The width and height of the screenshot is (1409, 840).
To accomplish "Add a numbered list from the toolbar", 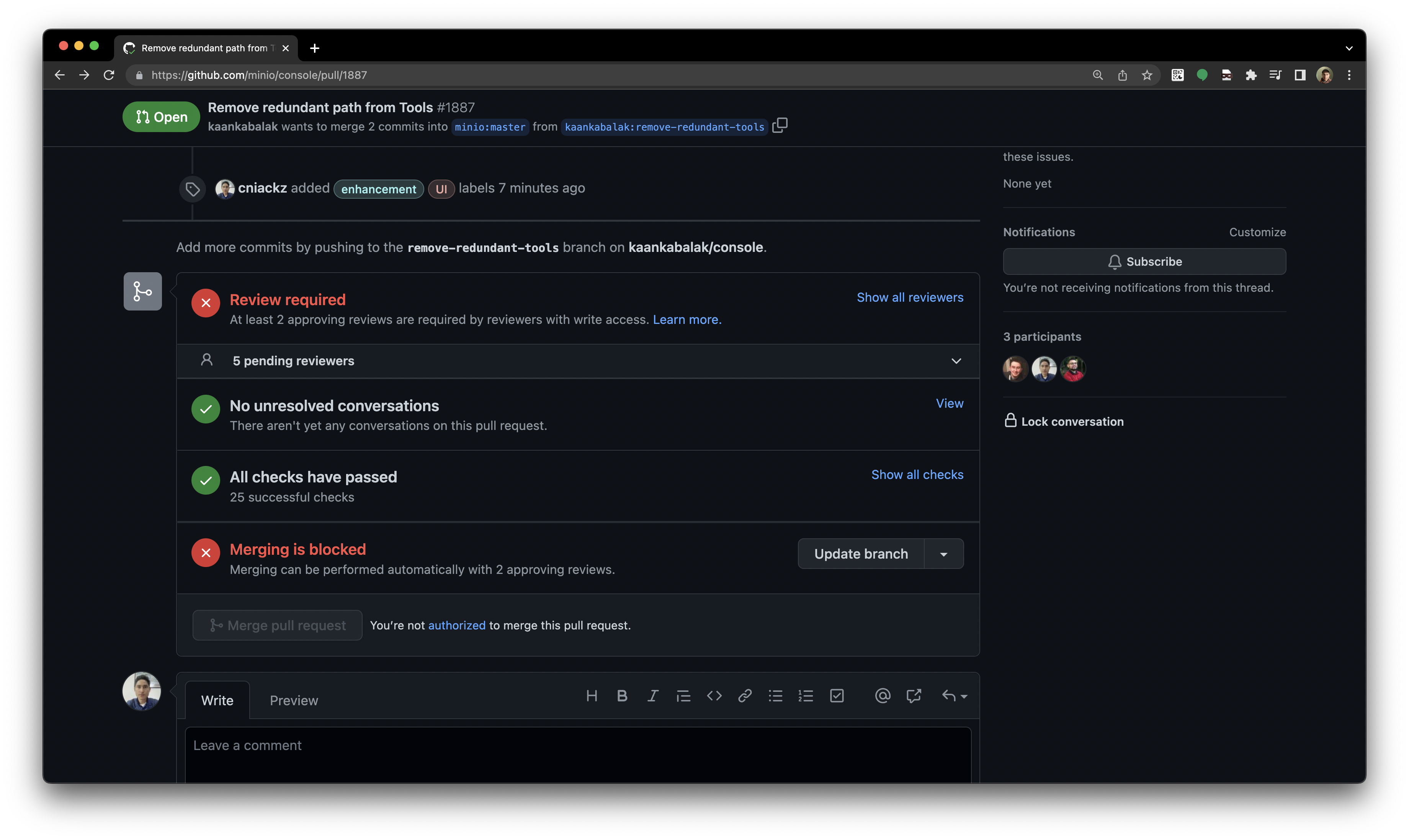I will point(806,696).
